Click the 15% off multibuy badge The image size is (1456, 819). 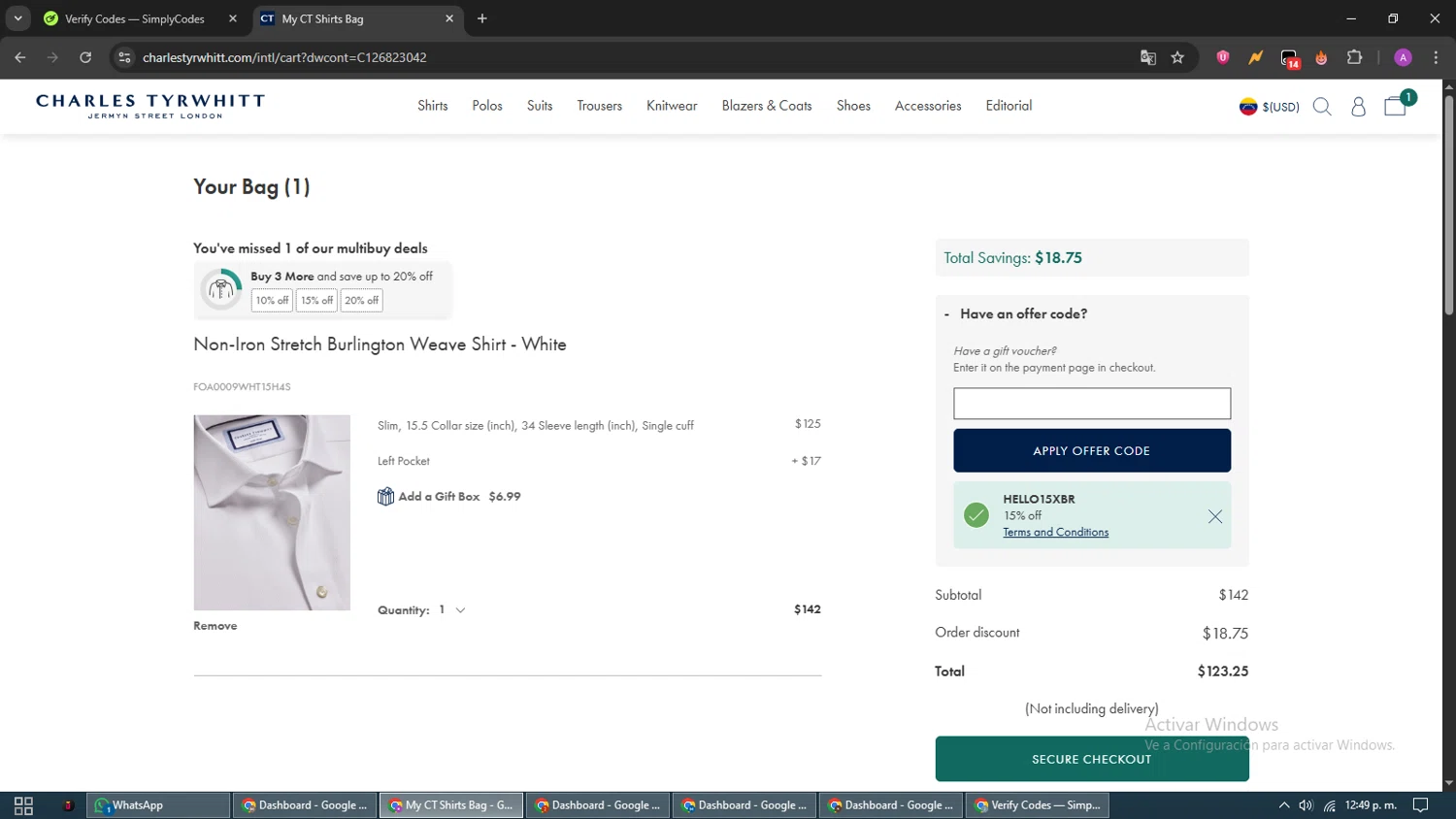[316, 301]
